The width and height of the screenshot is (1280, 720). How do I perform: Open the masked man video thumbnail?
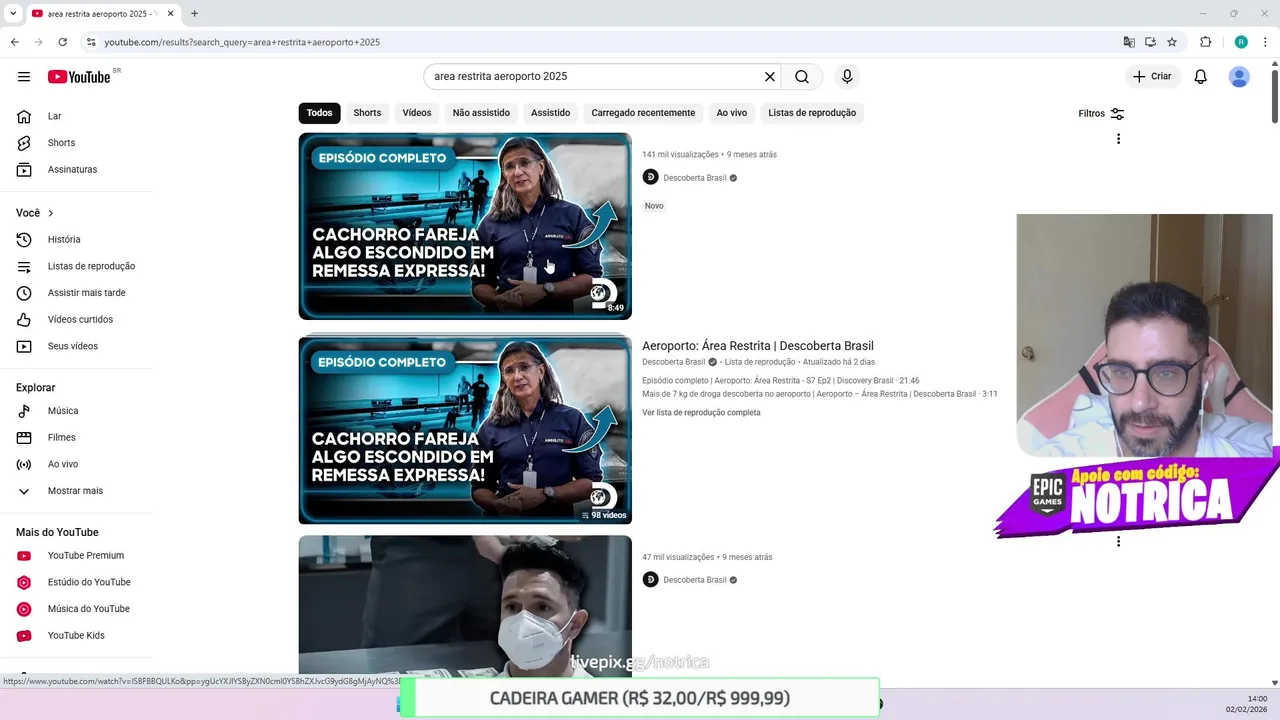(x=465, y=605)
